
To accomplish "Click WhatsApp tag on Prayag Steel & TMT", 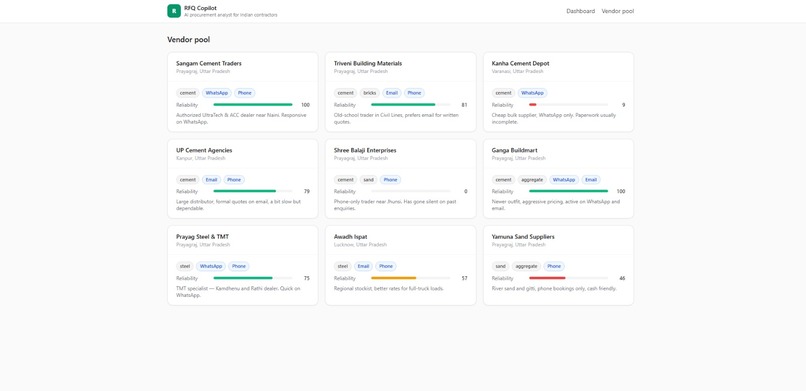I will click(x=211, y=266).
